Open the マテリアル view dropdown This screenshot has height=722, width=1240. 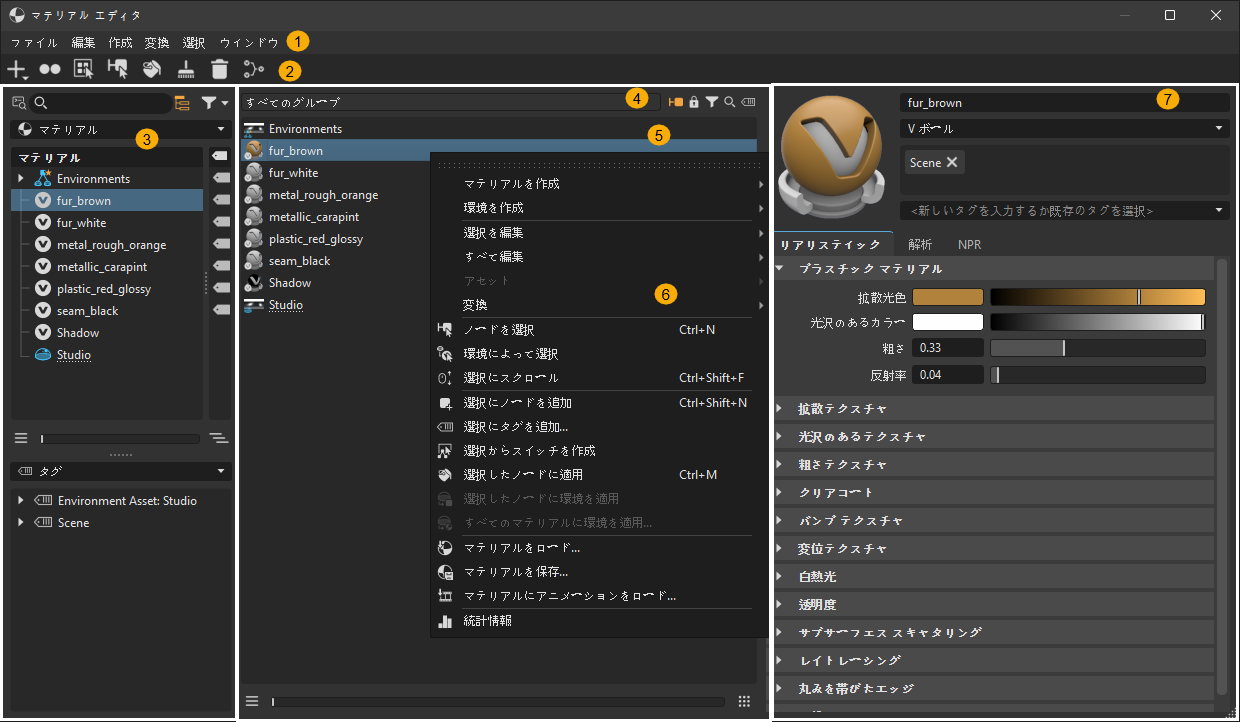(120, 129)
